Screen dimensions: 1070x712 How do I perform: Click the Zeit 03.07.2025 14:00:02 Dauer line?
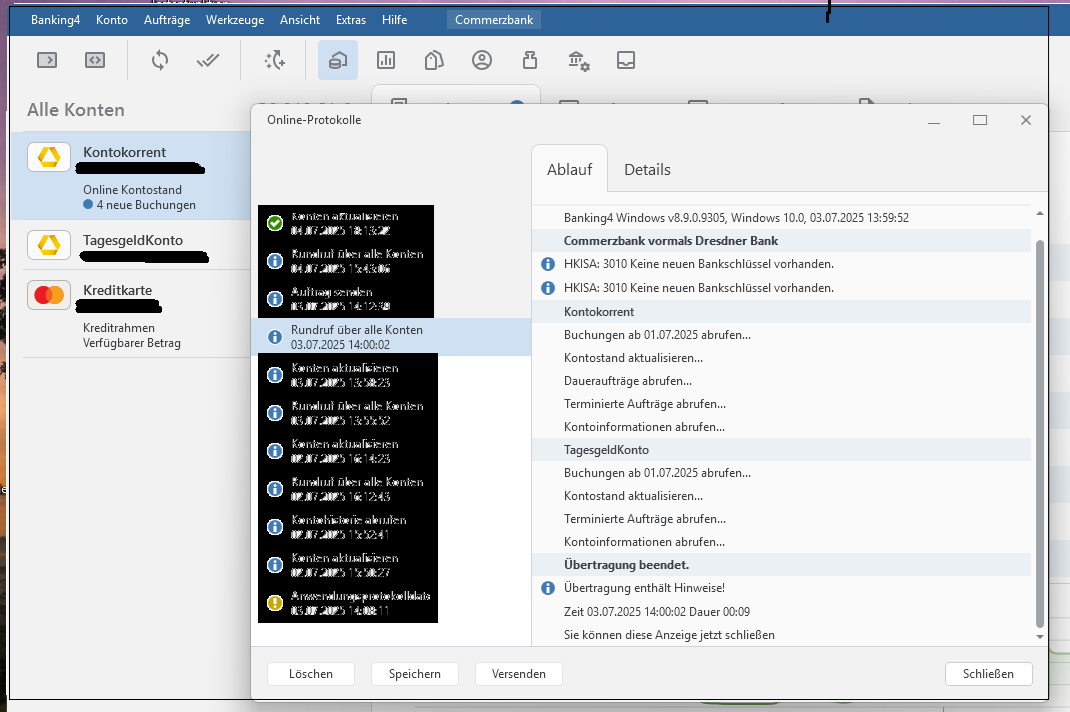[x=656, y=612]
